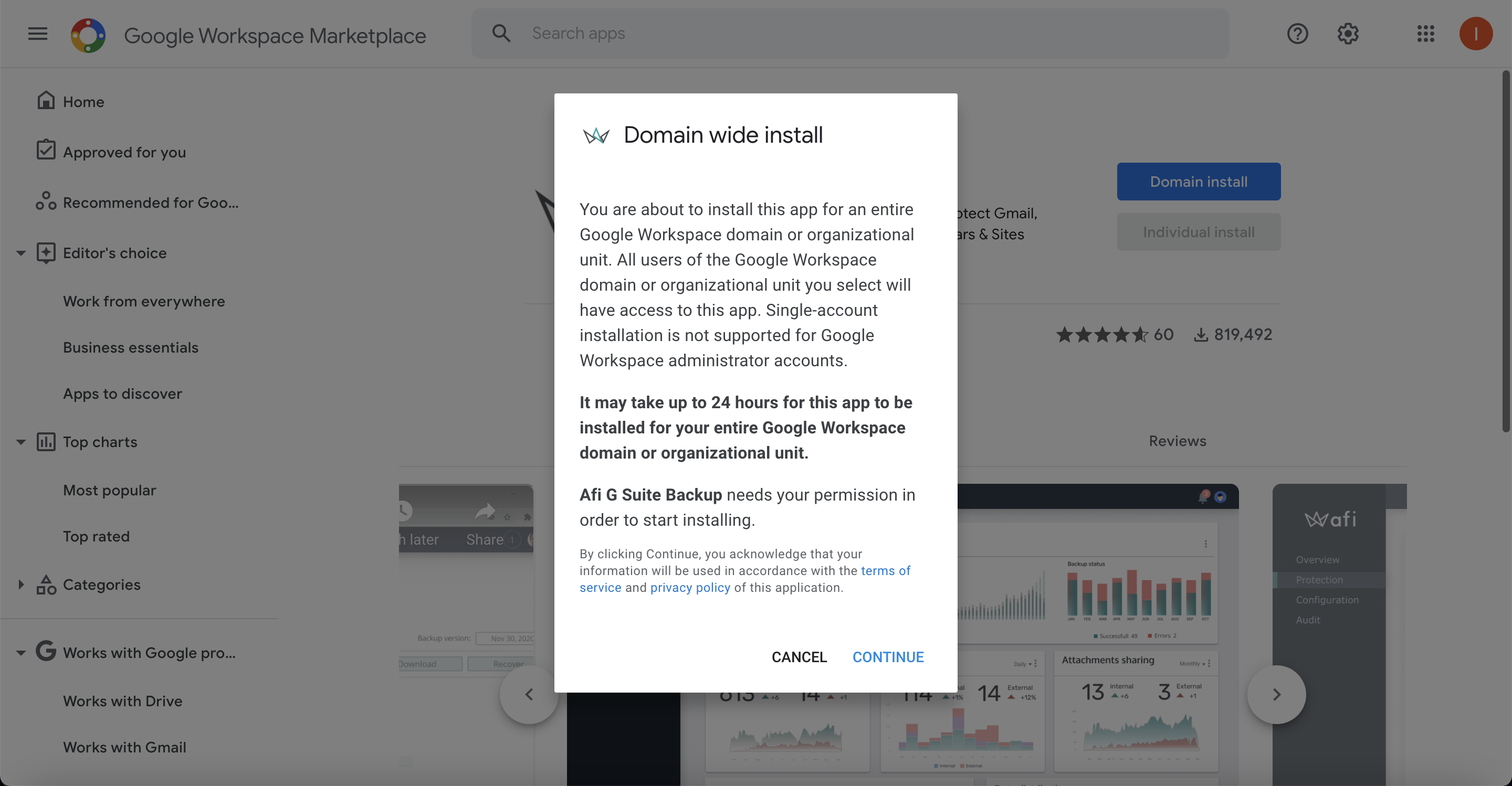The width and height of the screenshot is (1512, 786).
Task: Open Business essentials
Action: point(130,347)
